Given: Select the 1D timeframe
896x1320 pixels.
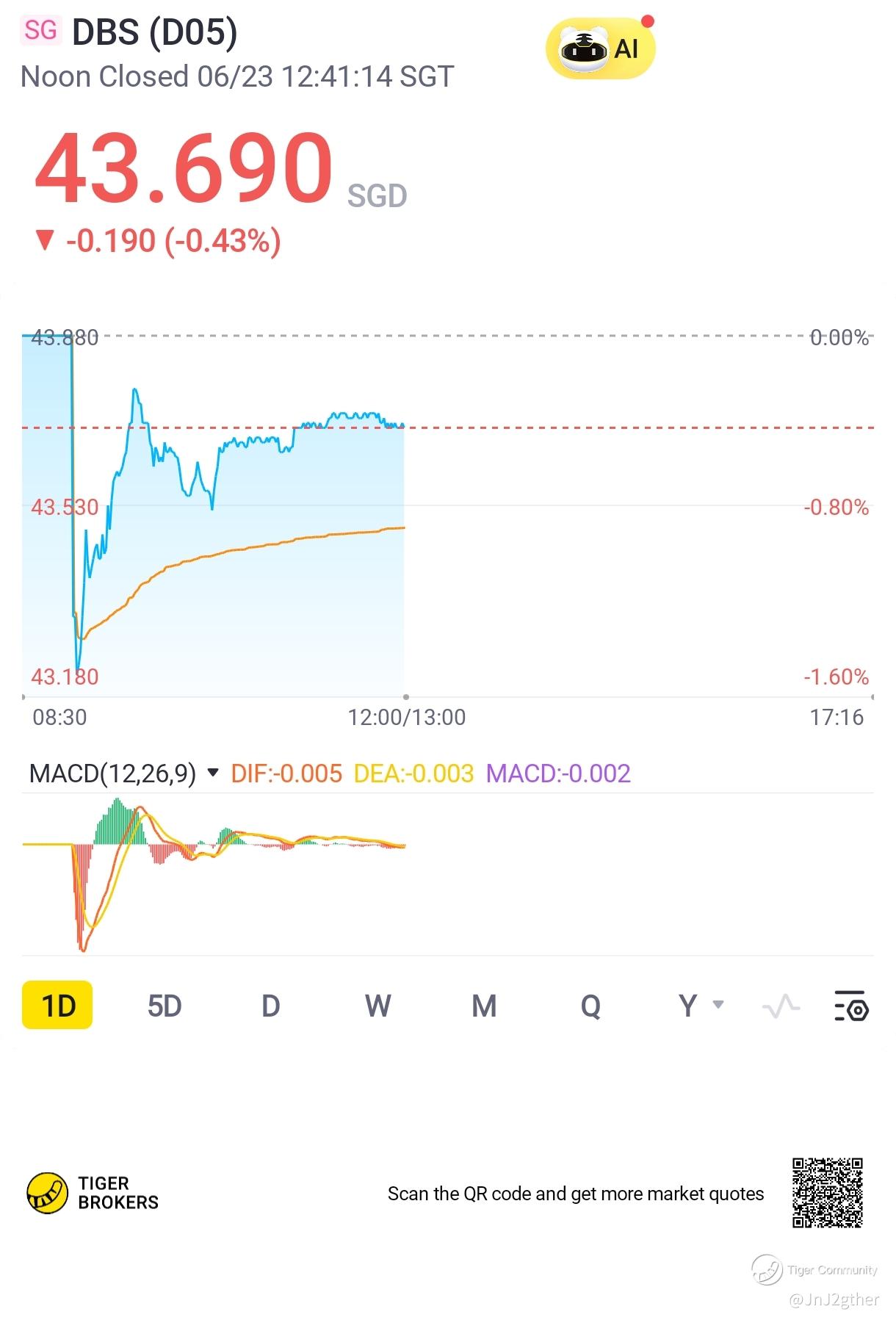Looking at the screenshot, I should pos(57,1005).
